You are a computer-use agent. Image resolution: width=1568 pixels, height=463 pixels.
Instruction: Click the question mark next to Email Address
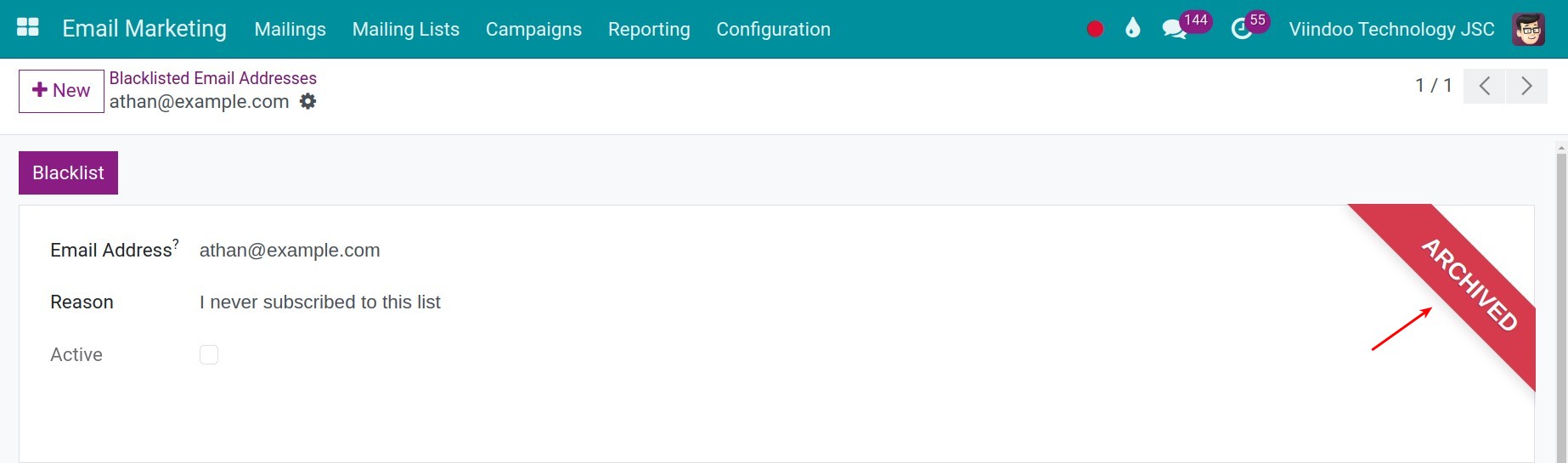click(176, 243)
